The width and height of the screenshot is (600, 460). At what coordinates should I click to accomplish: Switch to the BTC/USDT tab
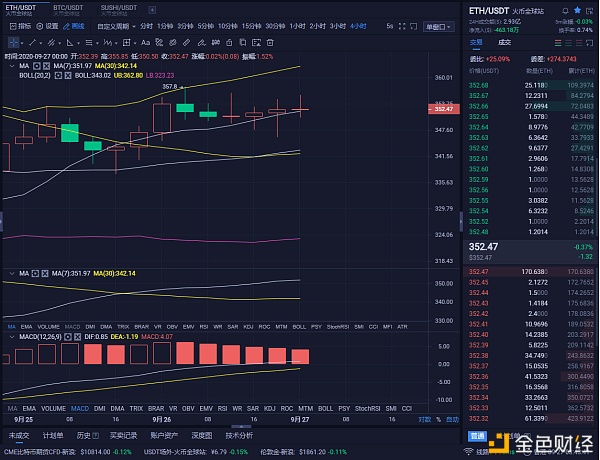pyautogui.click(x=68, y=9)
